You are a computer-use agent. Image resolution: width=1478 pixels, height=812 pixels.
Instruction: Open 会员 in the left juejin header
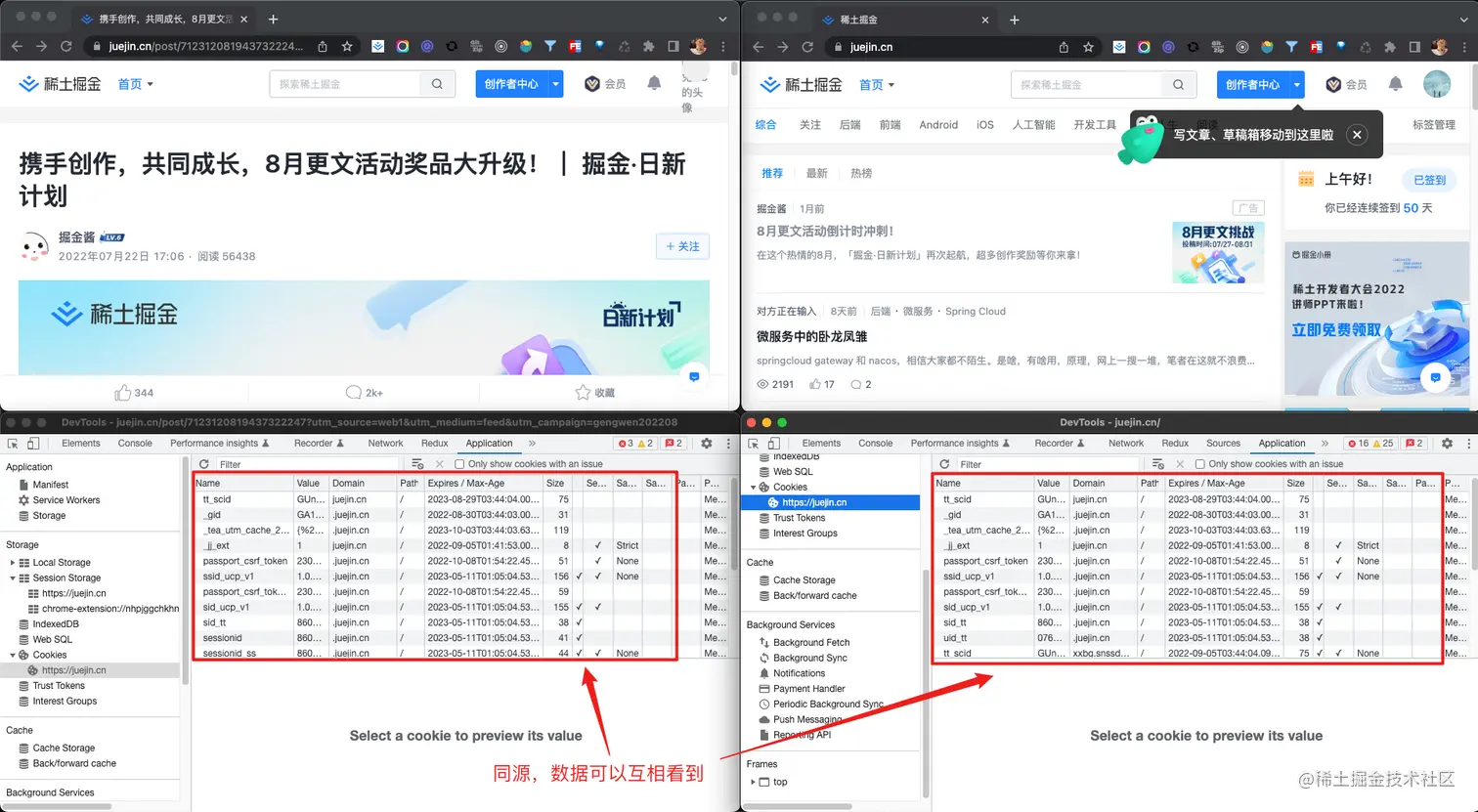coord(605,84)
